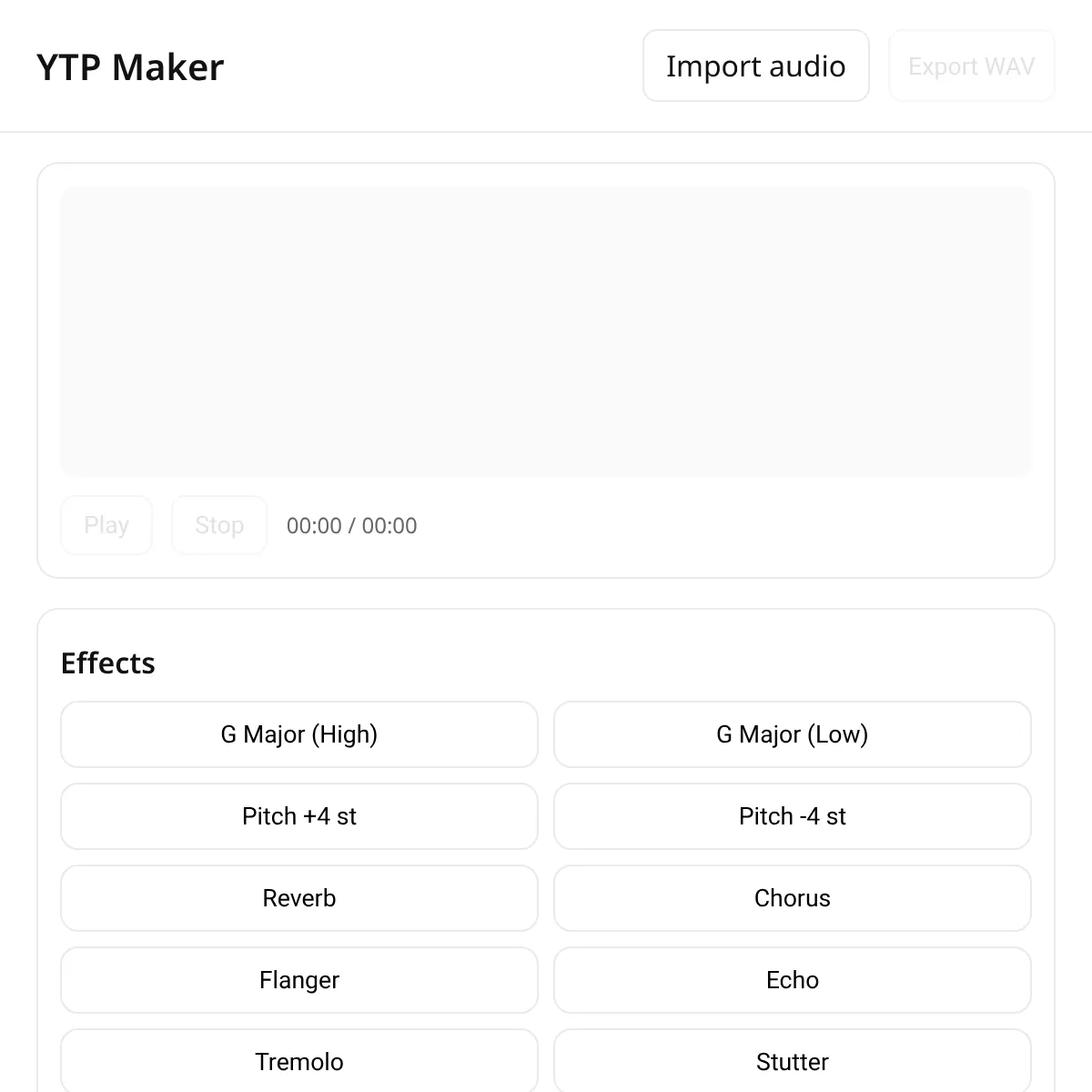Click the YTP Maker app title
The width and height of the screenshot is (1092, 1092).
pos(130,67)
